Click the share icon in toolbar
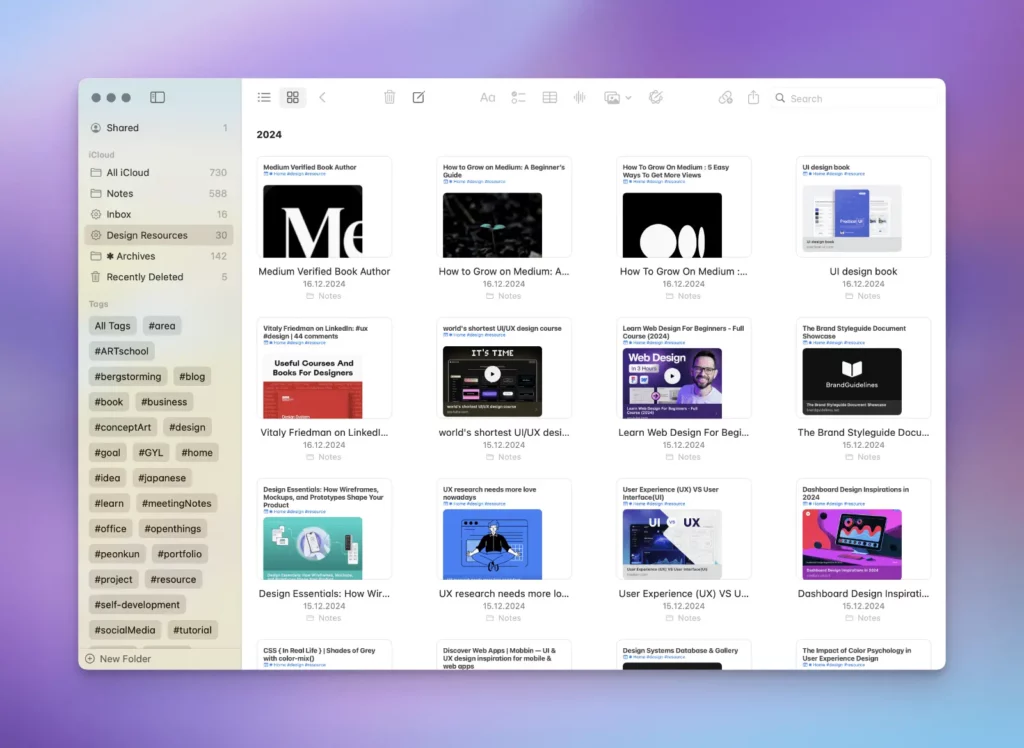This screenshot has width=1024, height=748. pos(754,97)
